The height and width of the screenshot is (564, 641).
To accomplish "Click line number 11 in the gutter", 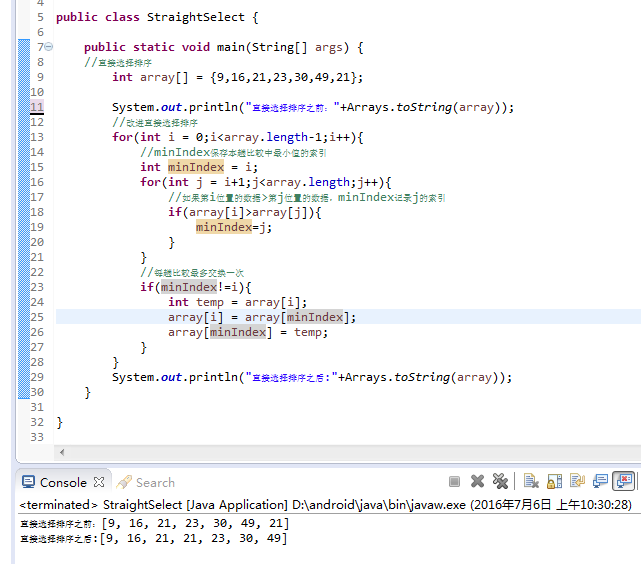I will [37, 107].
